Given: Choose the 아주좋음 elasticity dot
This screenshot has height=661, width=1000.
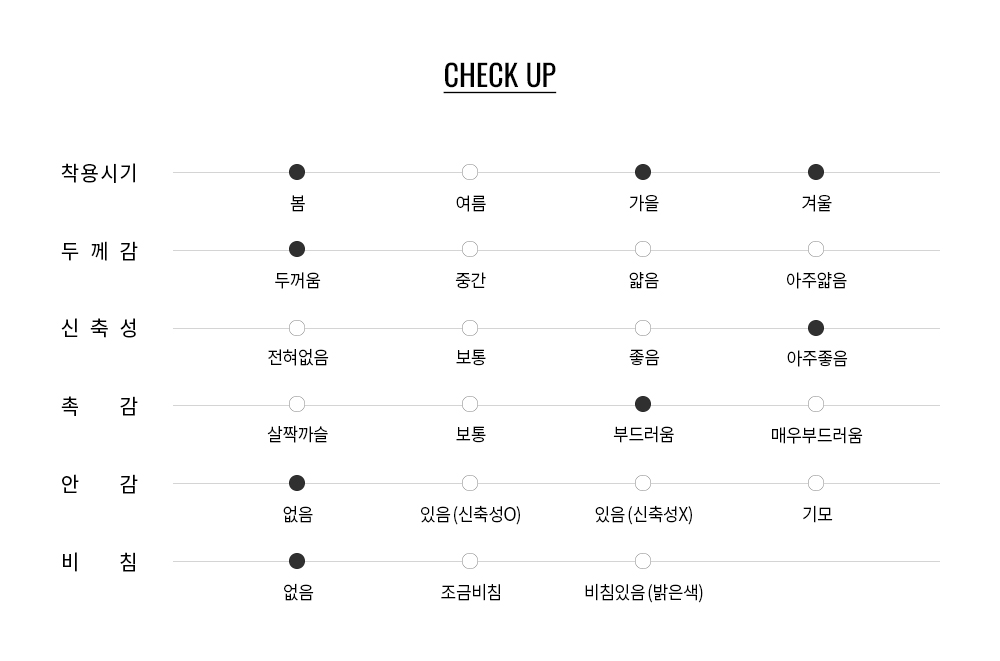Looking at the screenshot, I should click(x=816, y=328).
